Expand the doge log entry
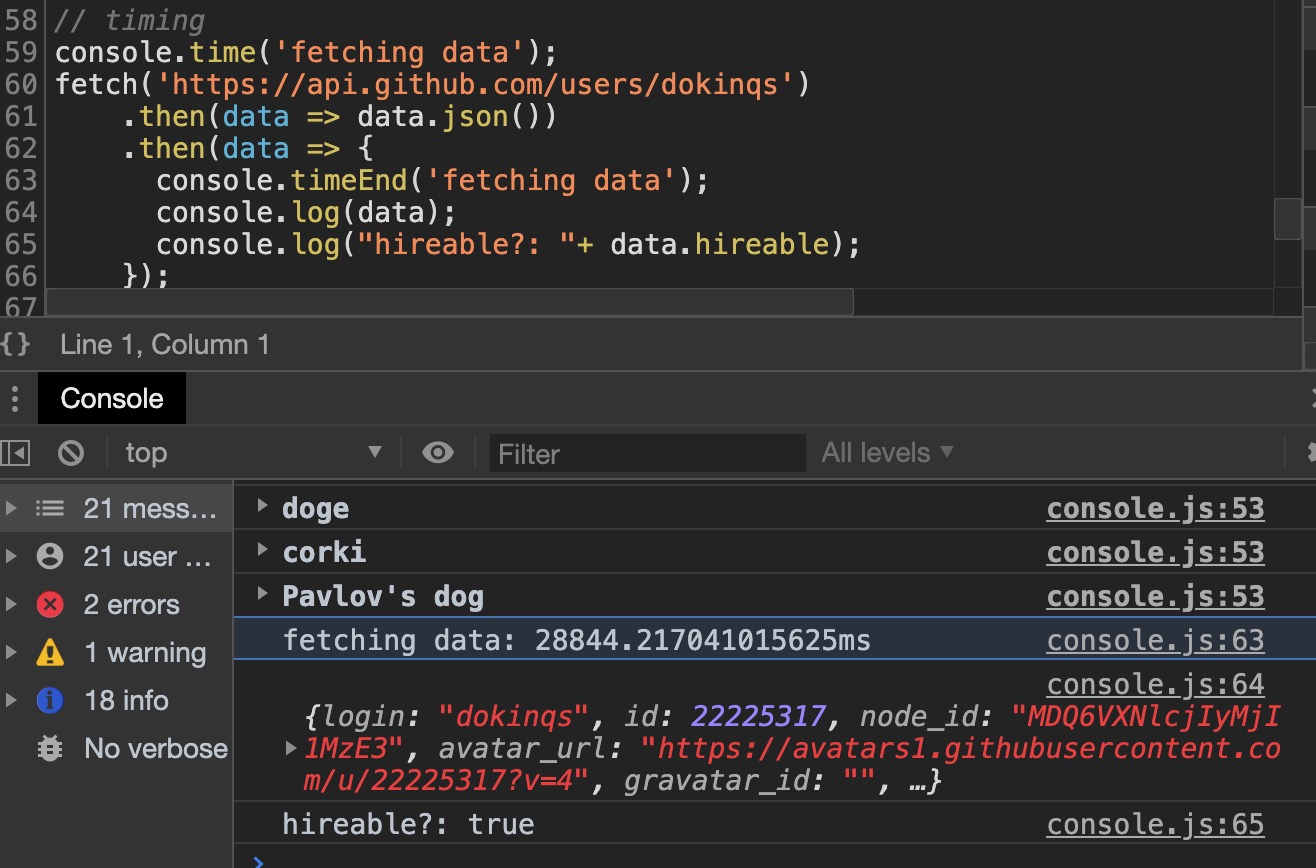This screenshot has width=1316, height=868. pyautogui.click(x=262, y=506)
